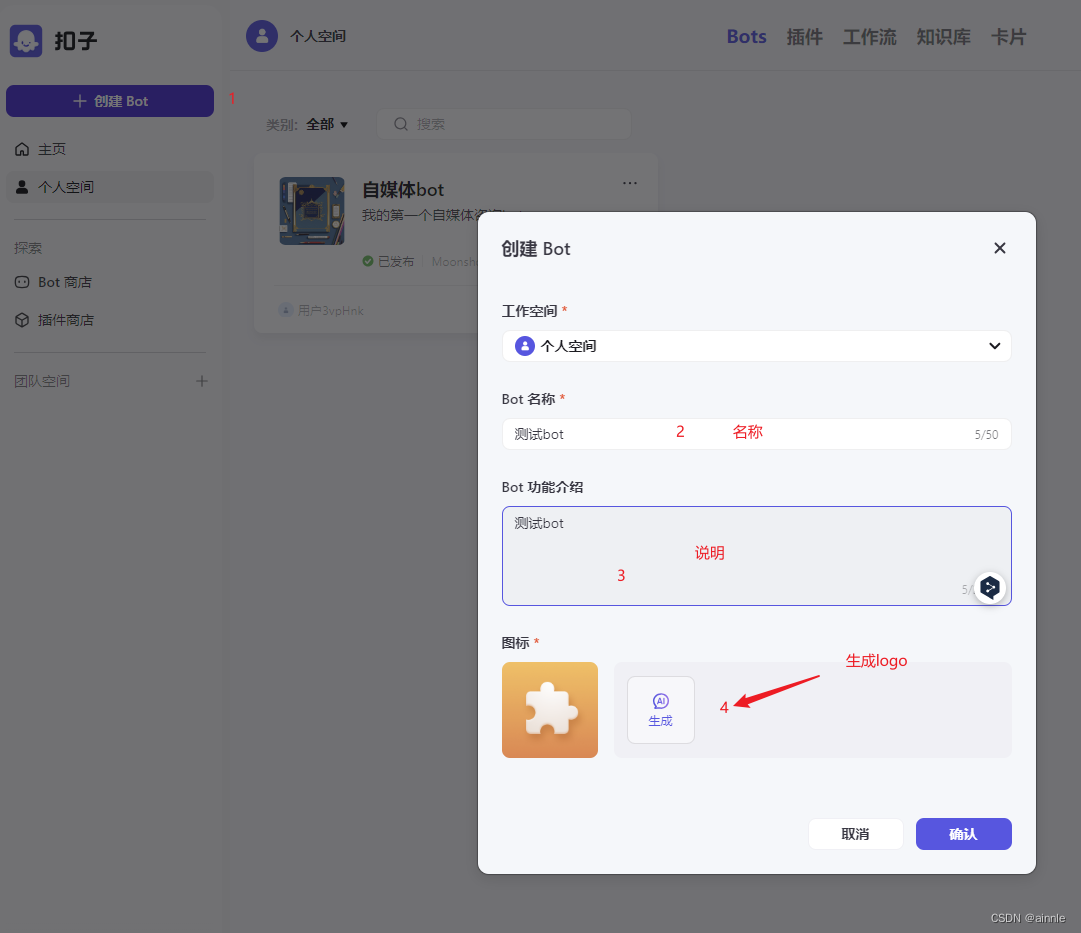Screen dimensions: 1081x933
Task: Open Bot 商店 in the sidebar
Action: [x=110, y=282]
